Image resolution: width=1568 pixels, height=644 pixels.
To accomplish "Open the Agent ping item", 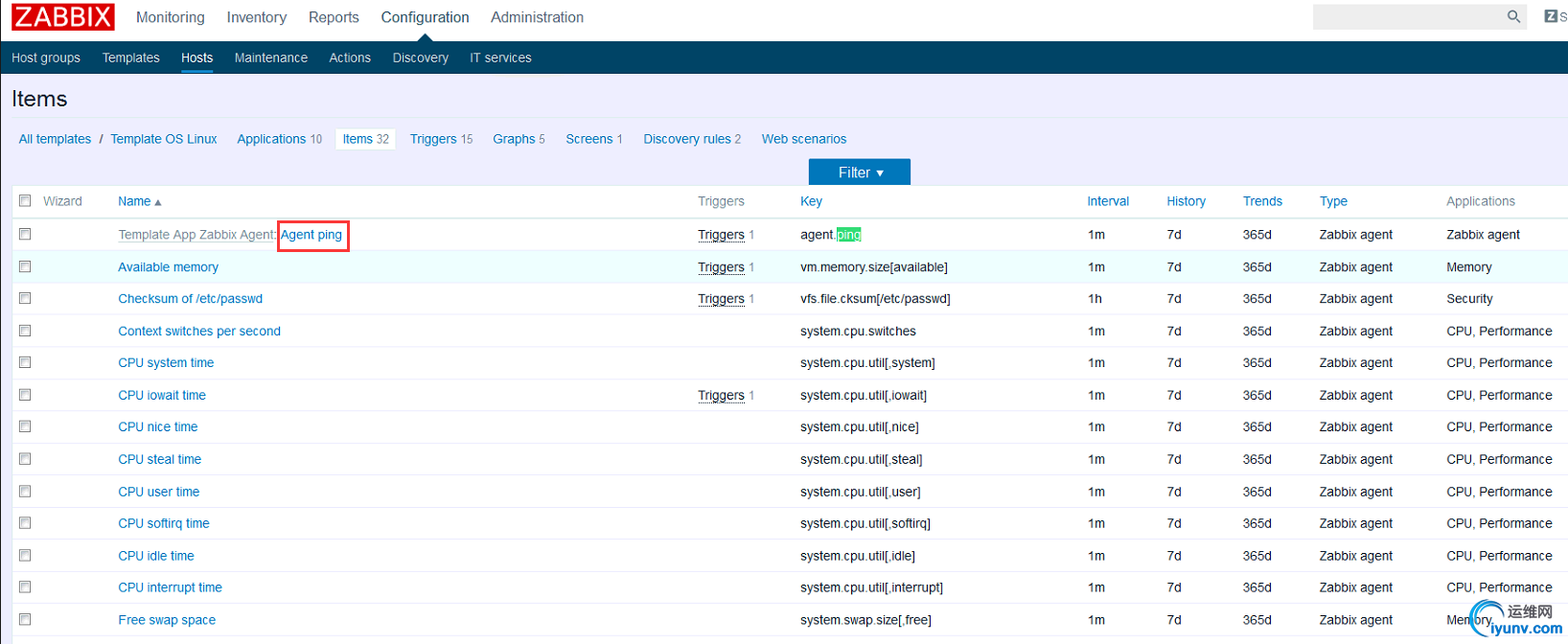I will click(x=311, y=235).
